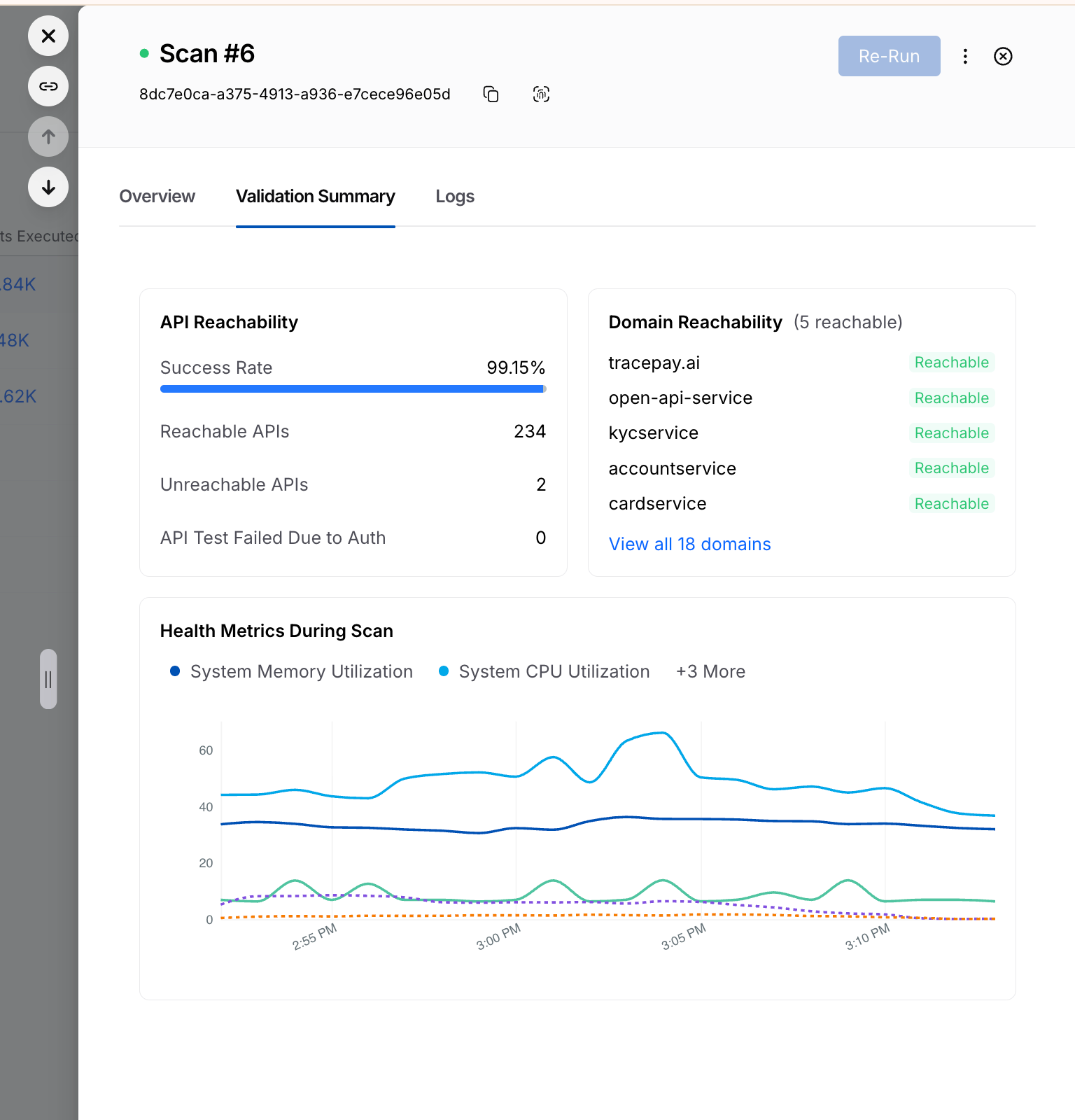Click API Test Failed Due to Auth label

(x=273, y=538)
